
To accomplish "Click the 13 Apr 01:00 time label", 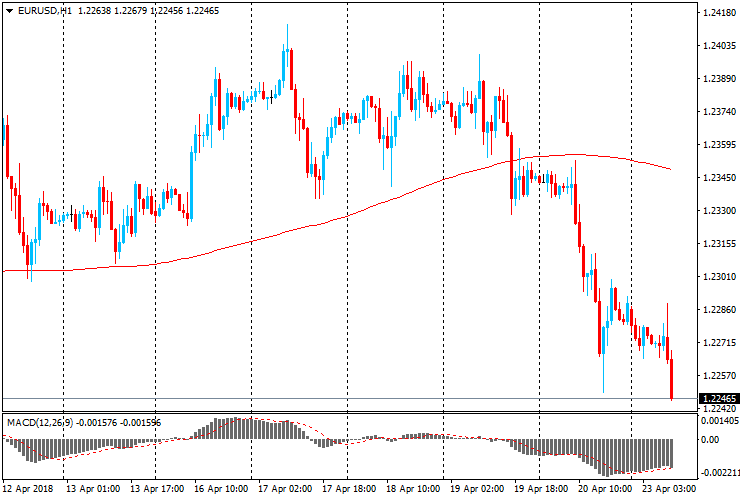I will (x=93, y=489).
